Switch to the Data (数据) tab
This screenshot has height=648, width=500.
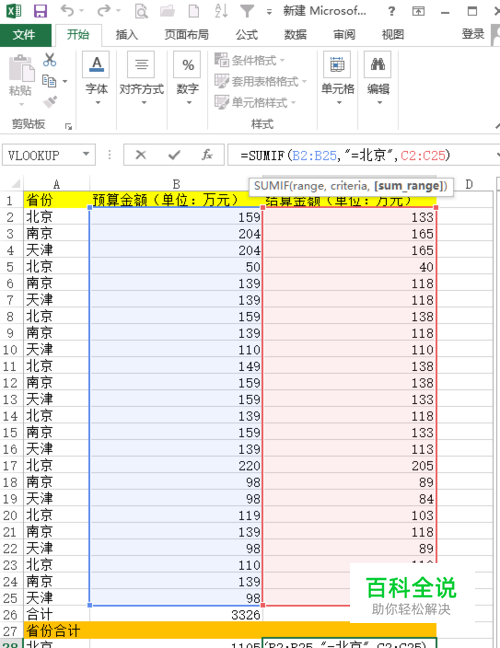click(295, 35)
